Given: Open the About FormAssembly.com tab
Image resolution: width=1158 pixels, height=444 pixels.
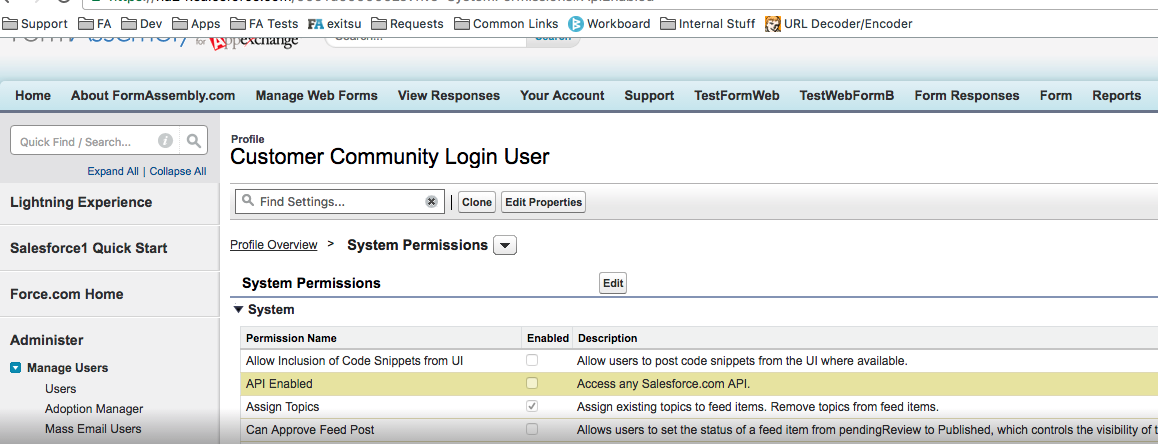Looking at the screenshot, I should coord(153,95).
